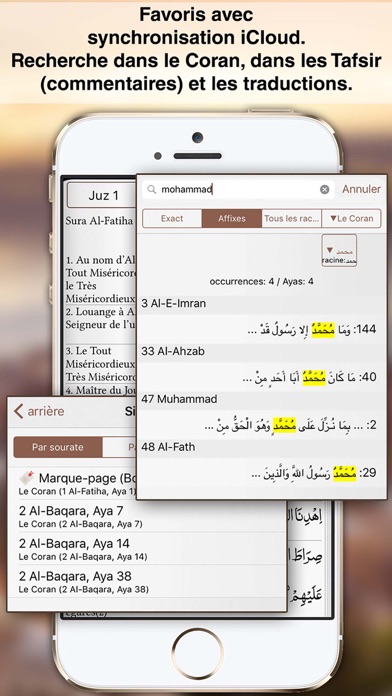Open the Le Coran source dropdown
This screenshot has height=696, width=392.
pos(352,218)
